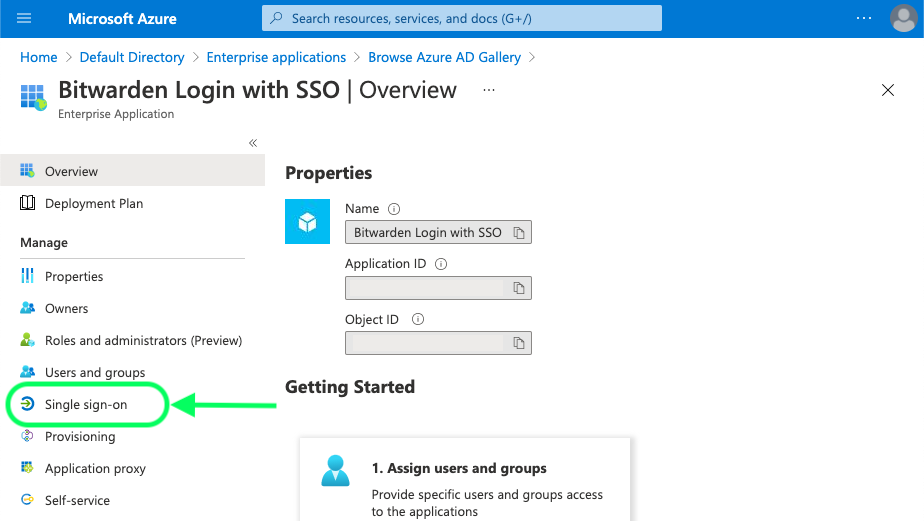
Task: Show info tooltip for Application ID
Action: [x=441, y=264]
